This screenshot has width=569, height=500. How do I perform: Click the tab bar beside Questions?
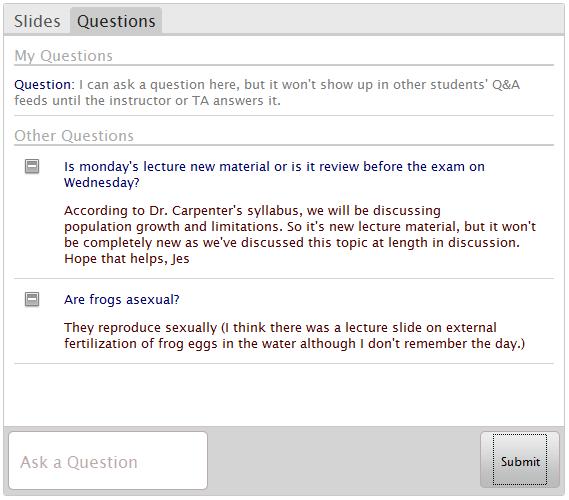[x=363, y=20]
